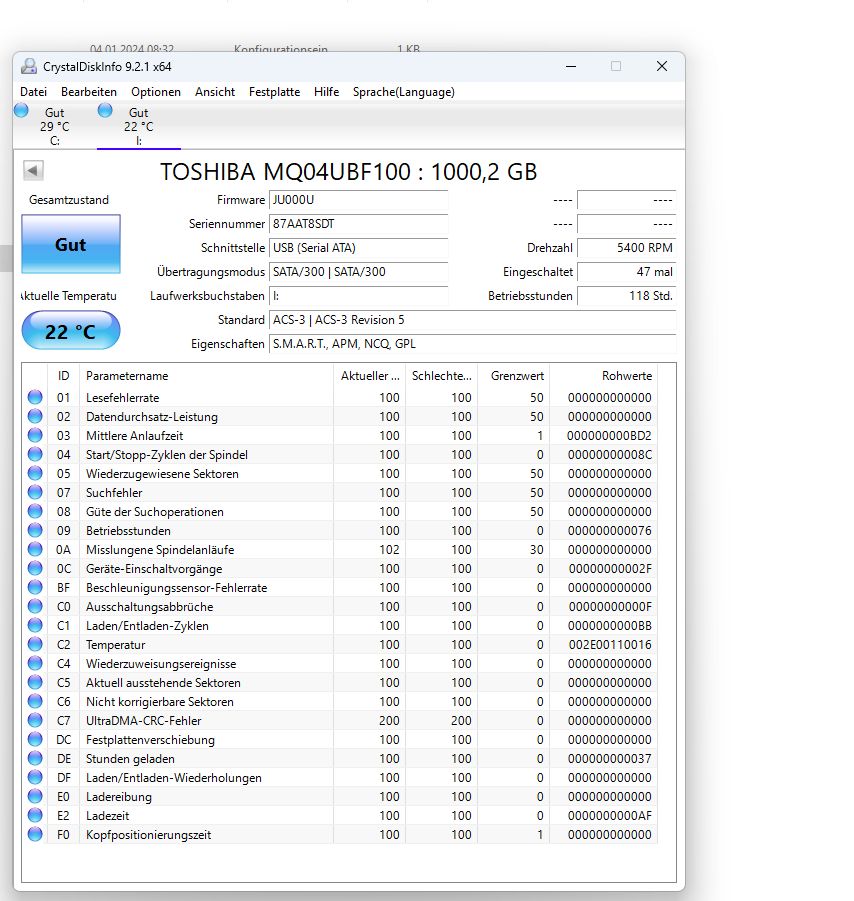Open the Sprache(Language) menu
This screenshot has width=854, height=901.
(x=403, y=92)
